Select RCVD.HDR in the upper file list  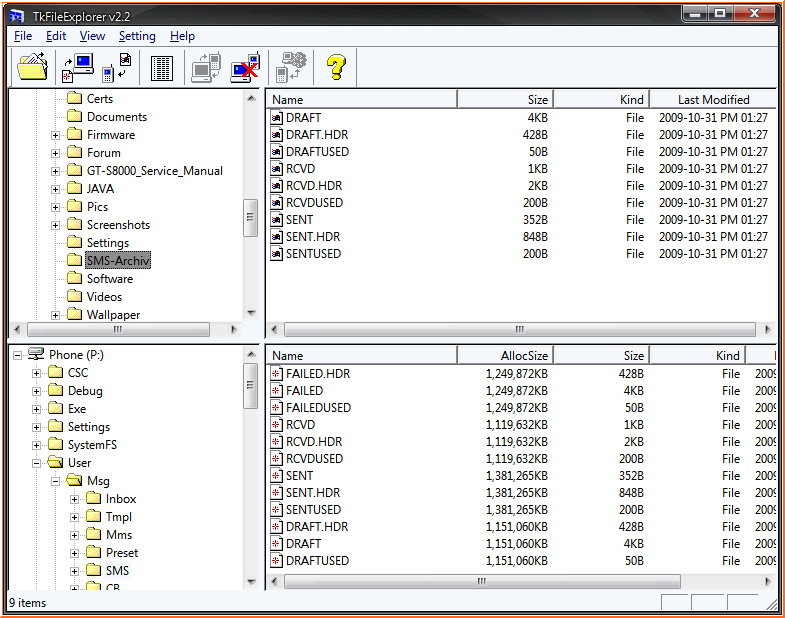[314, 186]
